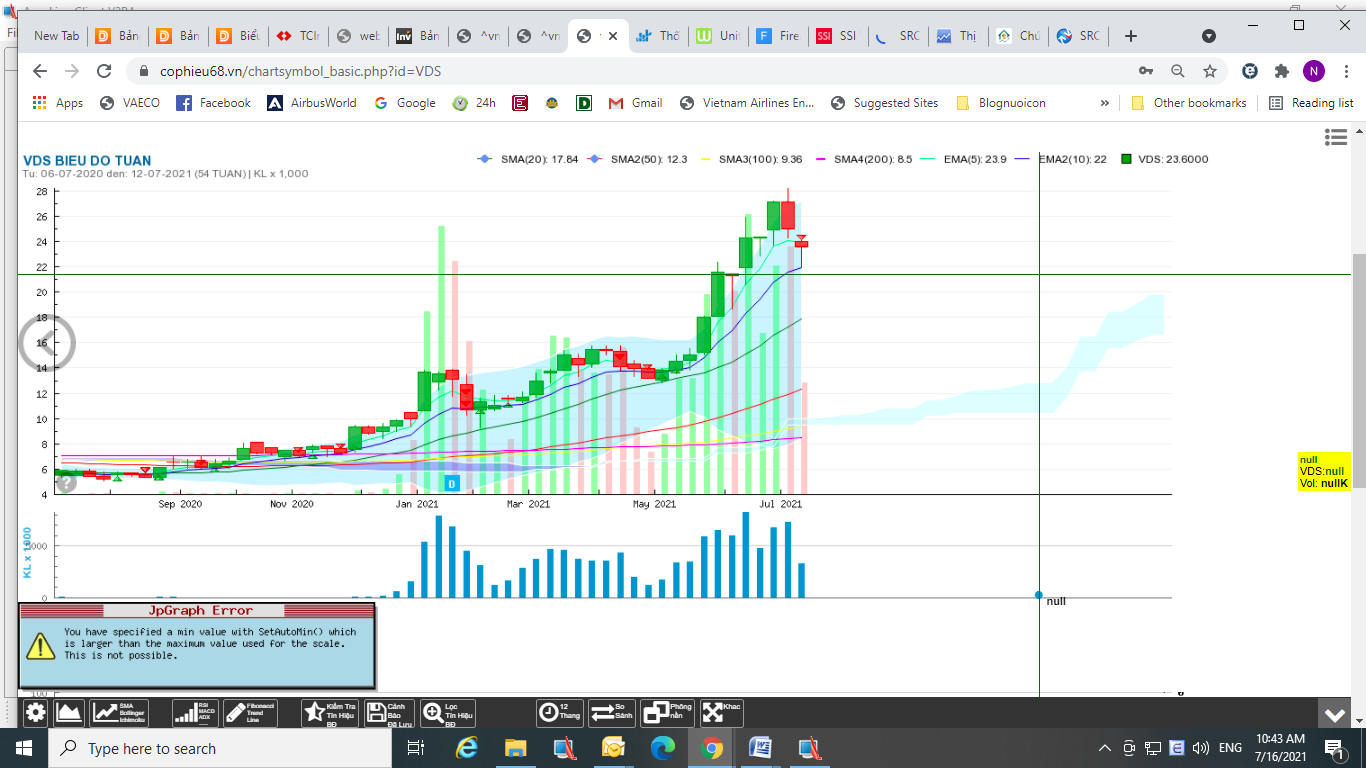Click Kiểm Tra Tín Hiệu star icon
The height and width of the screenshot is (768, 1366).
click(328, 713)
